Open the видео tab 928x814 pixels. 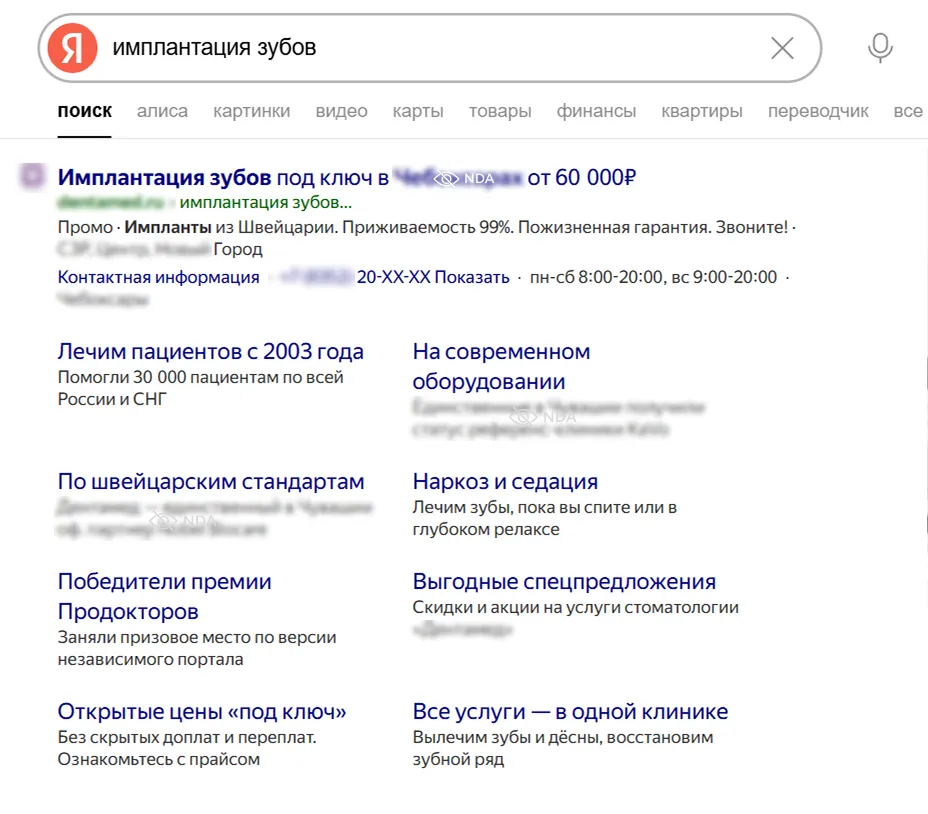coord(341,111)
